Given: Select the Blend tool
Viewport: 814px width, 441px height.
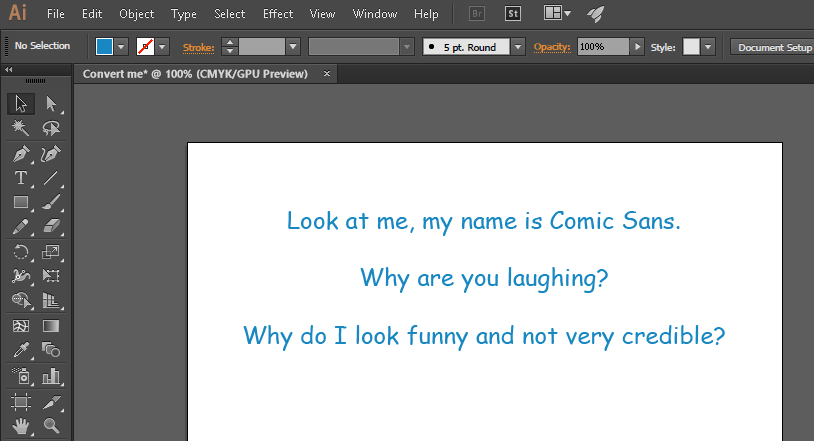Looking at the screenshot, I should pos(51,350).
